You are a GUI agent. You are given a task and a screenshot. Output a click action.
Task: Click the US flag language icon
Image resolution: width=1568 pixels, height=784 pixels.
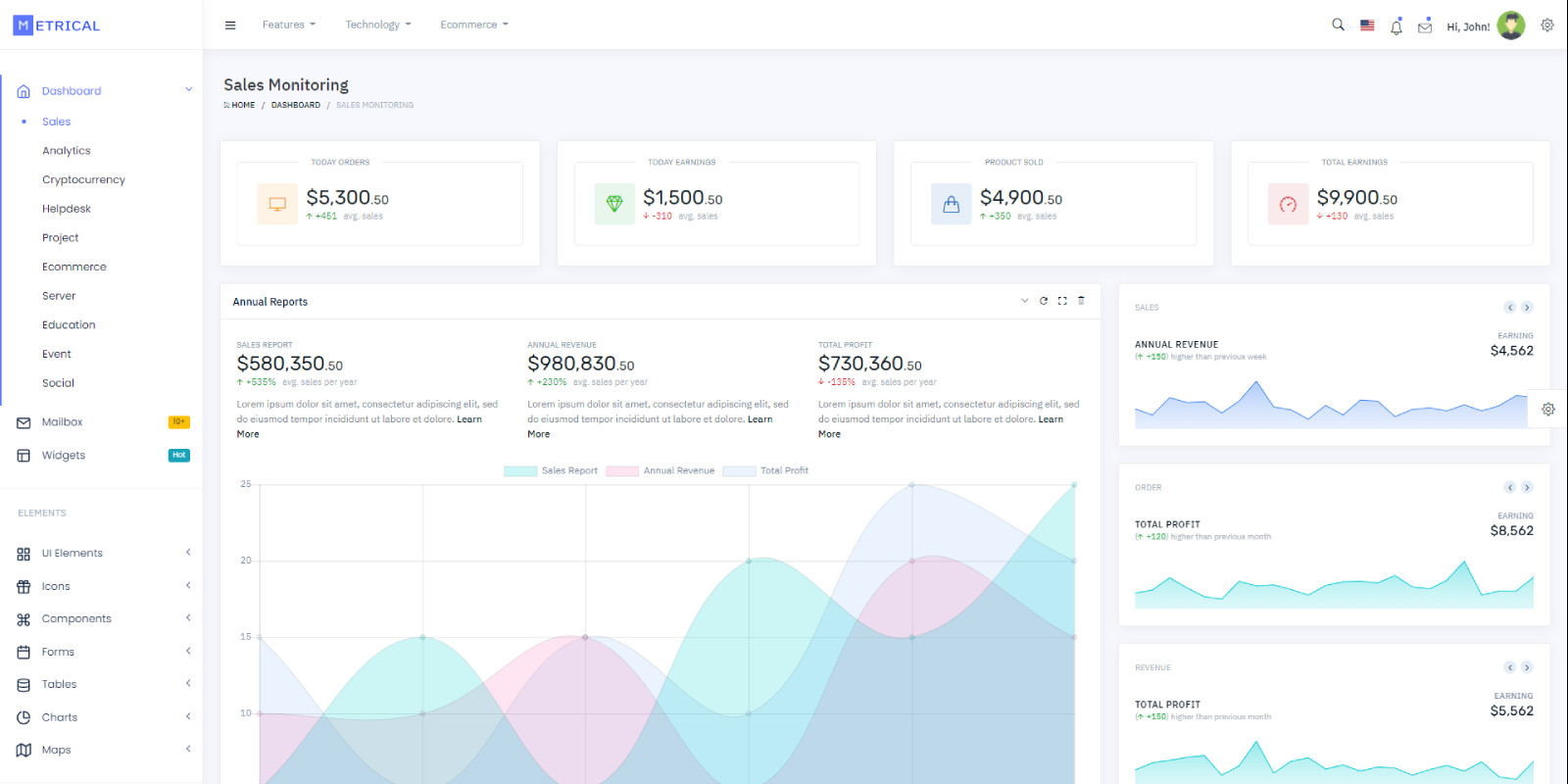(1367, 25)
